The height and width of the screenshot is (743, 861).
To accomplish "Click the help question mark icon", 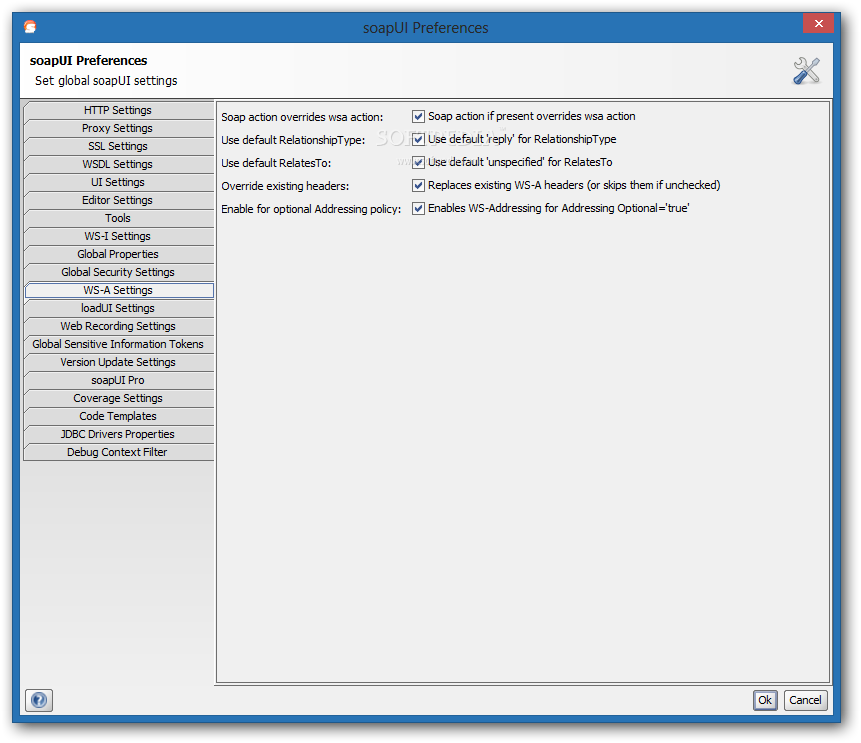I will point(39,700).
